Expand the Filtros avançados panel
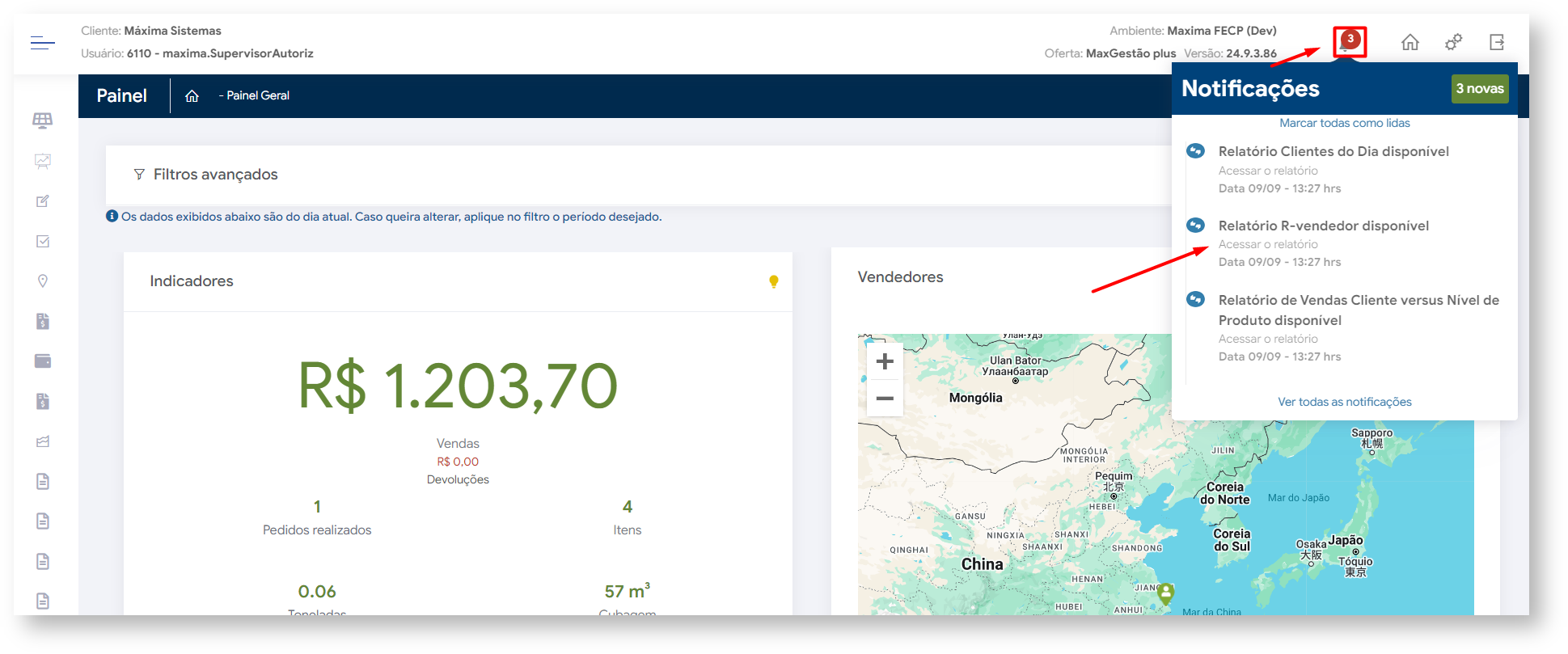 point(215,175)
